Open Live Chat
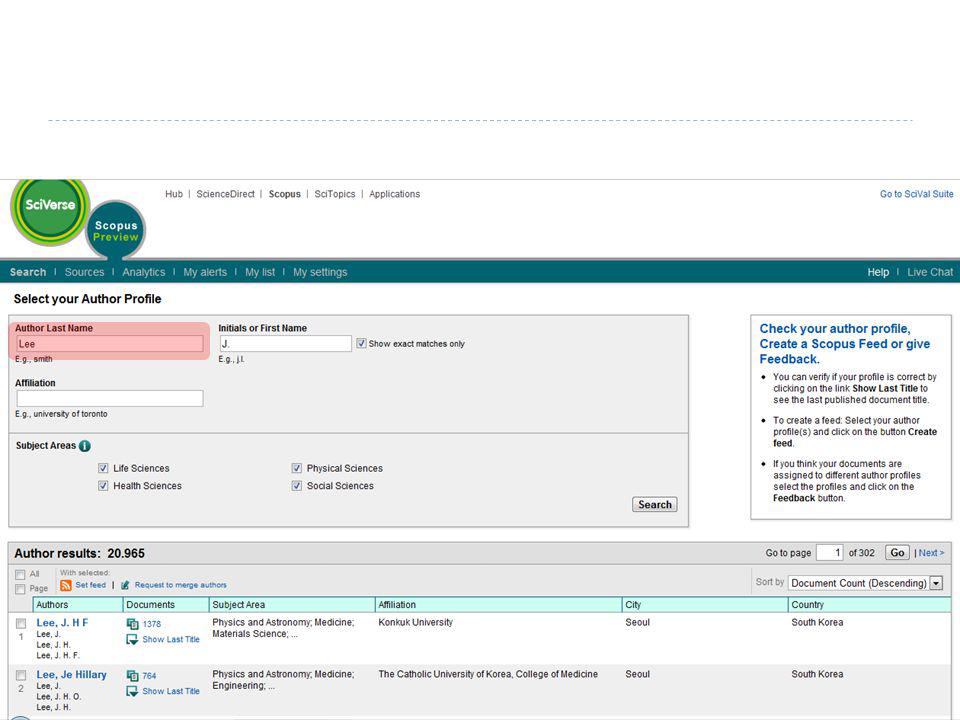Image resolution: width=960 pixels, height=720 pixels. pyautogui.click(x=930, y=272)
